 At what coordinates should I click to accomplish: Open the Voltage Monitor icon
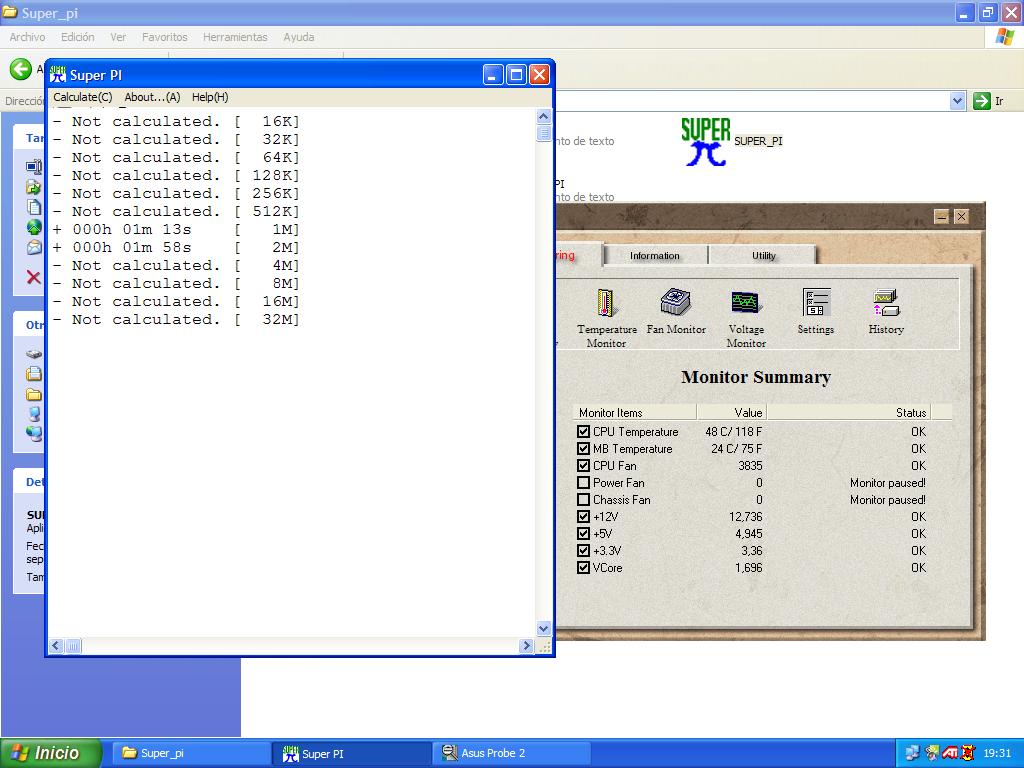[746, 304]
